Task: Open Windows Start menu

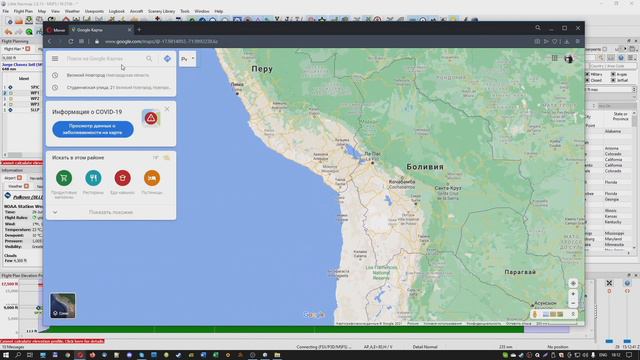Action: pyautogui.click(x=6, y=355)
